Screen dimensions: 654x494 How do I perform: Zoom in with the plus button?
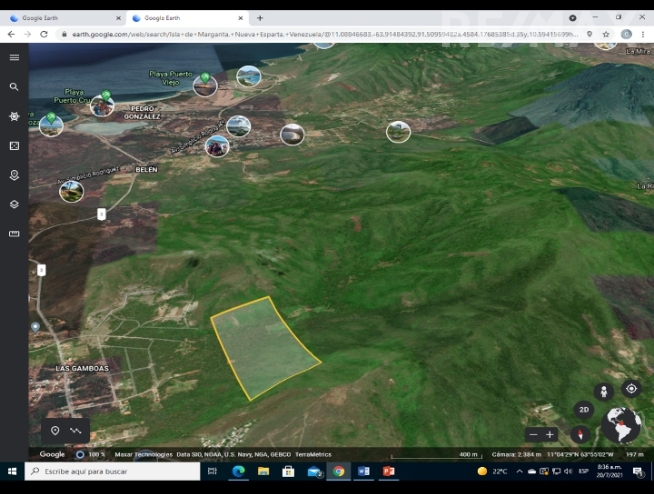pos(550,435)
